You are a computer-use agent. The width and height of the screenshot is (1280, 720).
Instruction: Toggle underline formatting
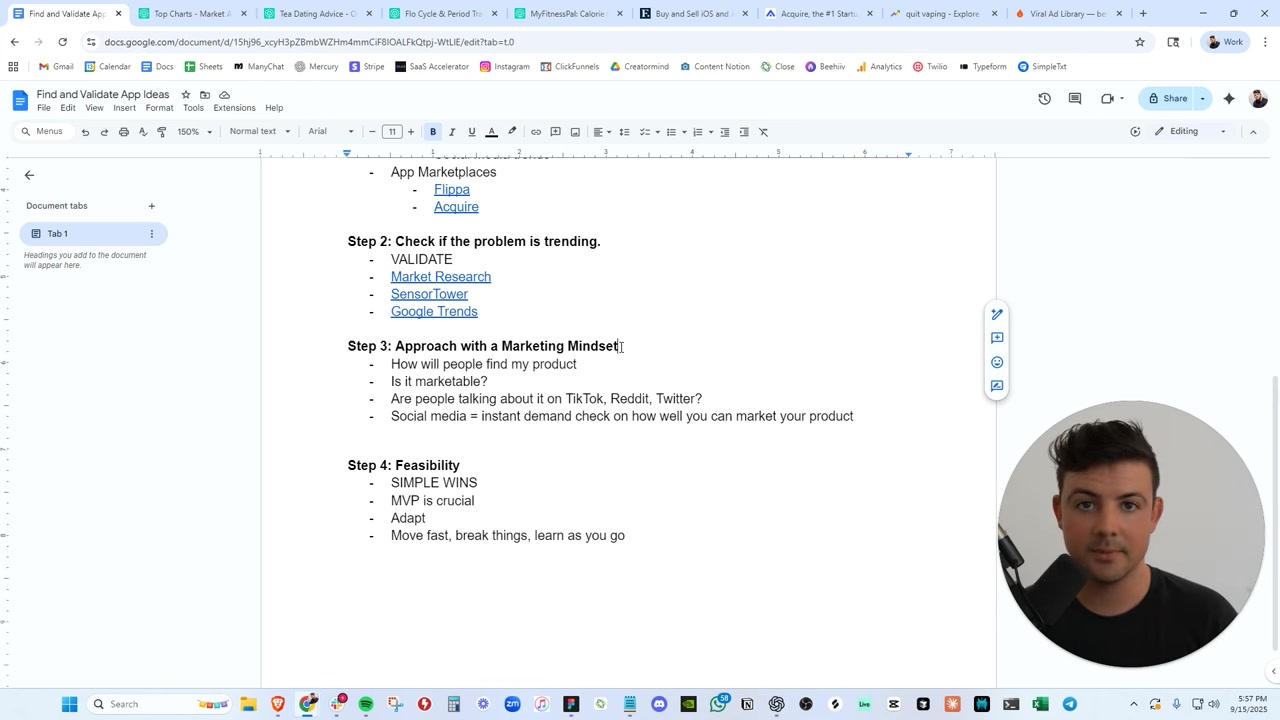coord(472,132)
